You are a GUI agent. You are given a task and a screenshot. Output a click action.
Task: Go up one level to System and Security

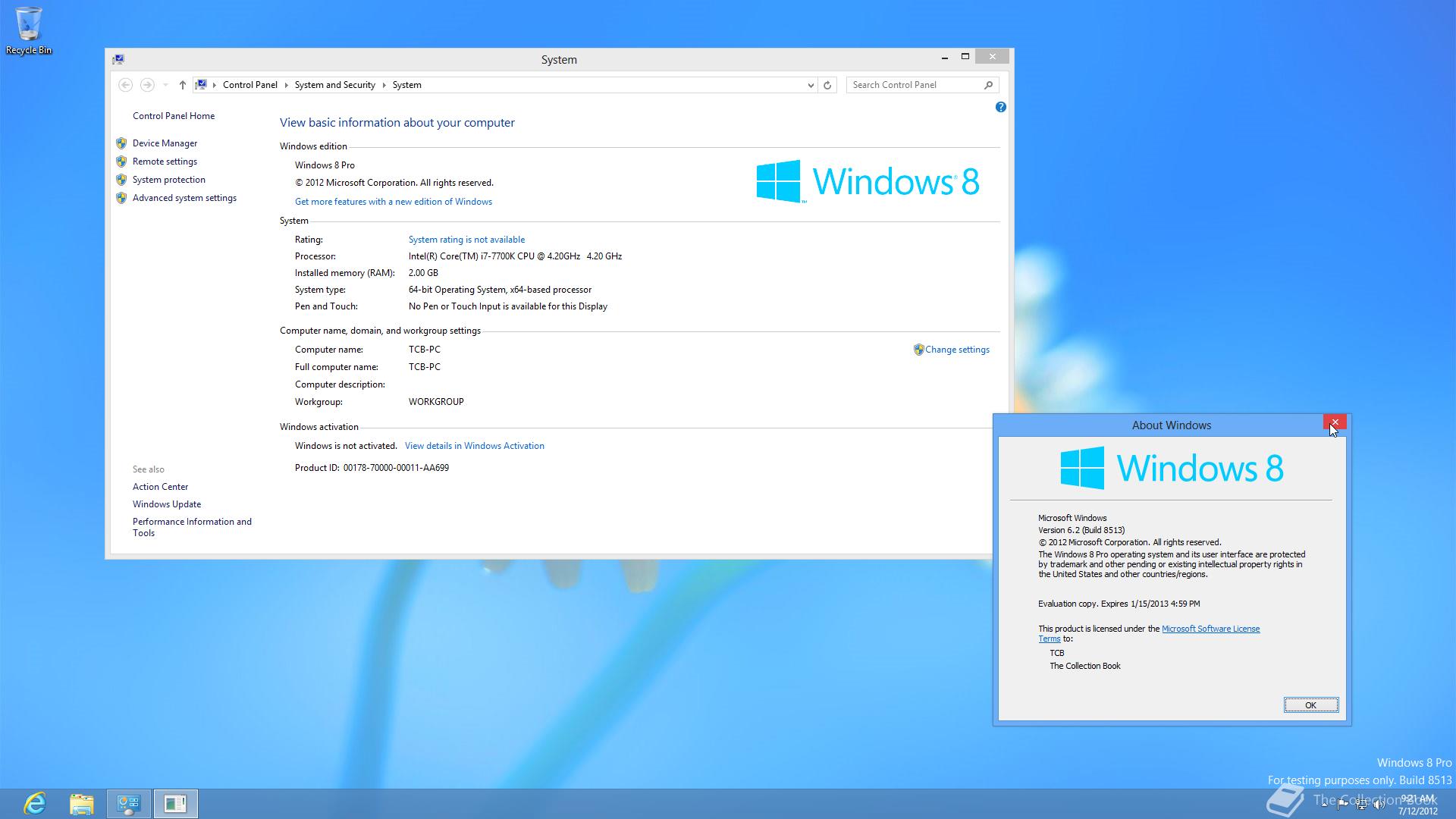(x=182, y=85)
